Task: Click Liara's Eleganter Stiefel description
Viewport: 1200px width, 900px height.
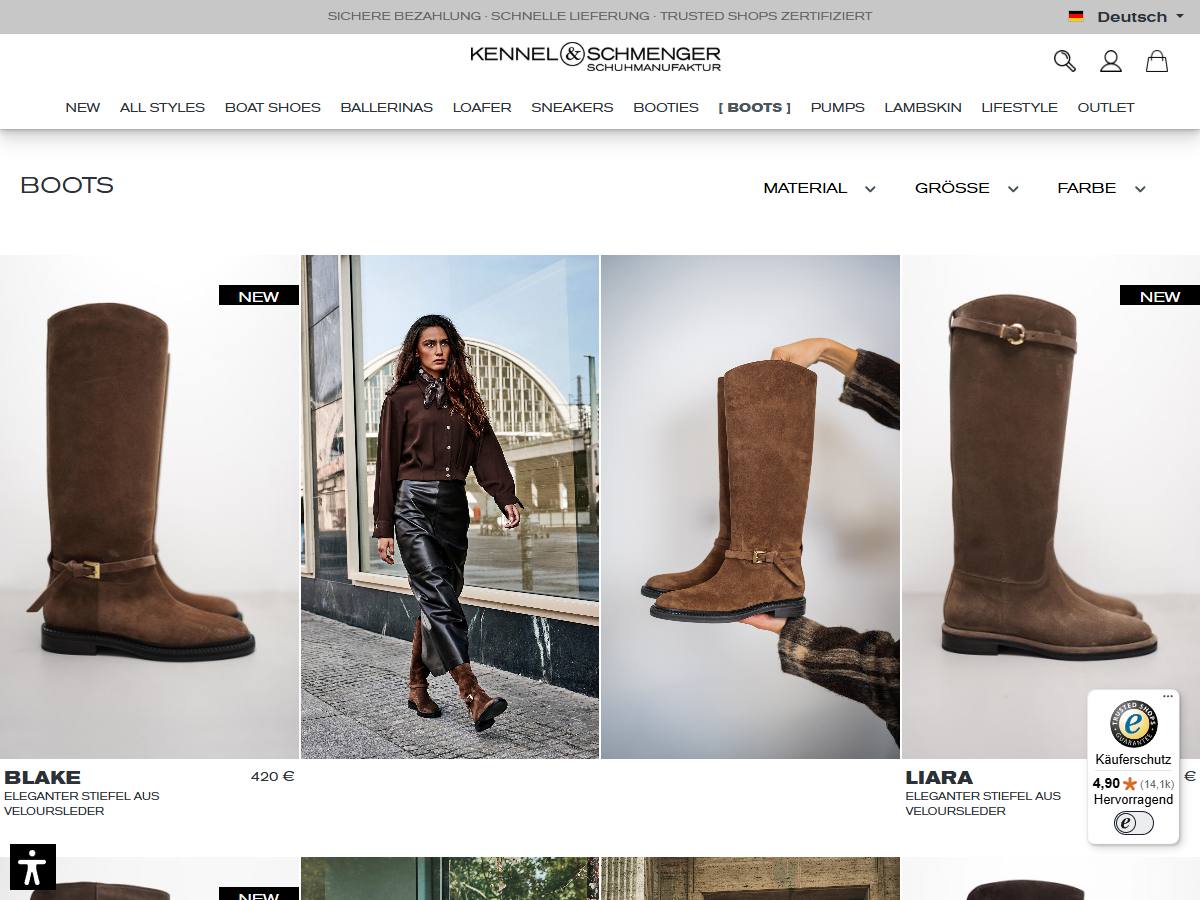Action: coord(983,804)
